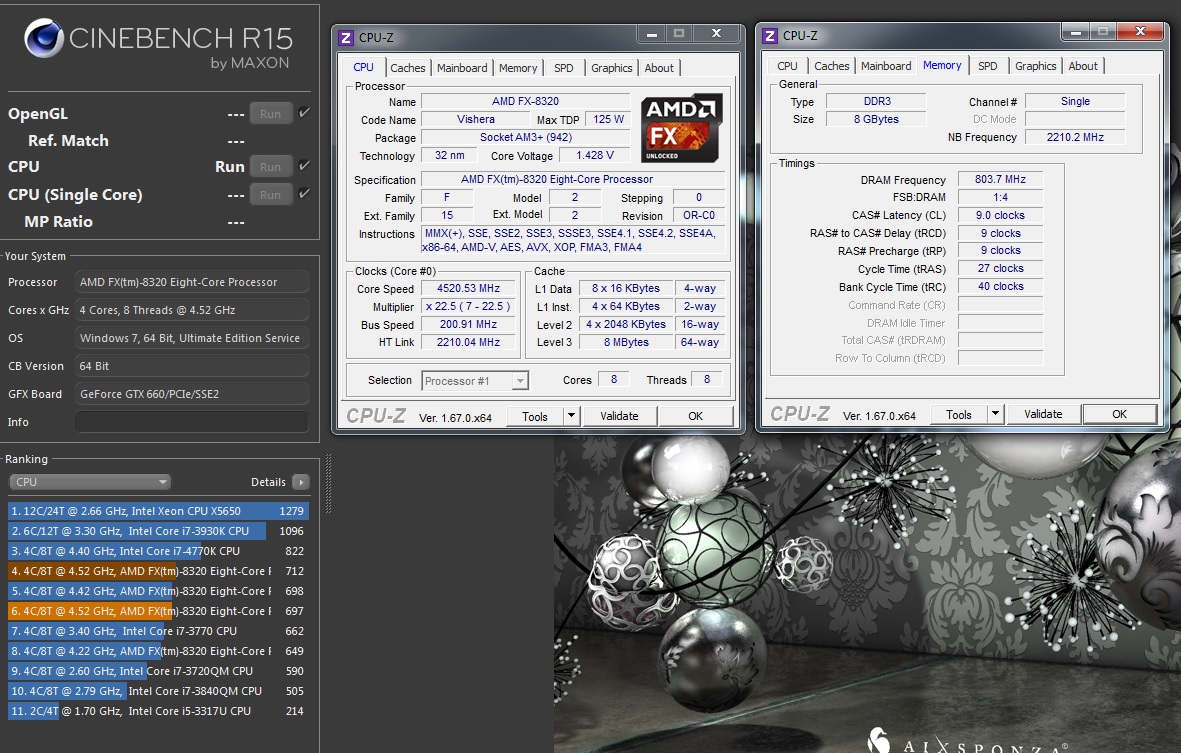Click the Info text field

click(191, 422)
